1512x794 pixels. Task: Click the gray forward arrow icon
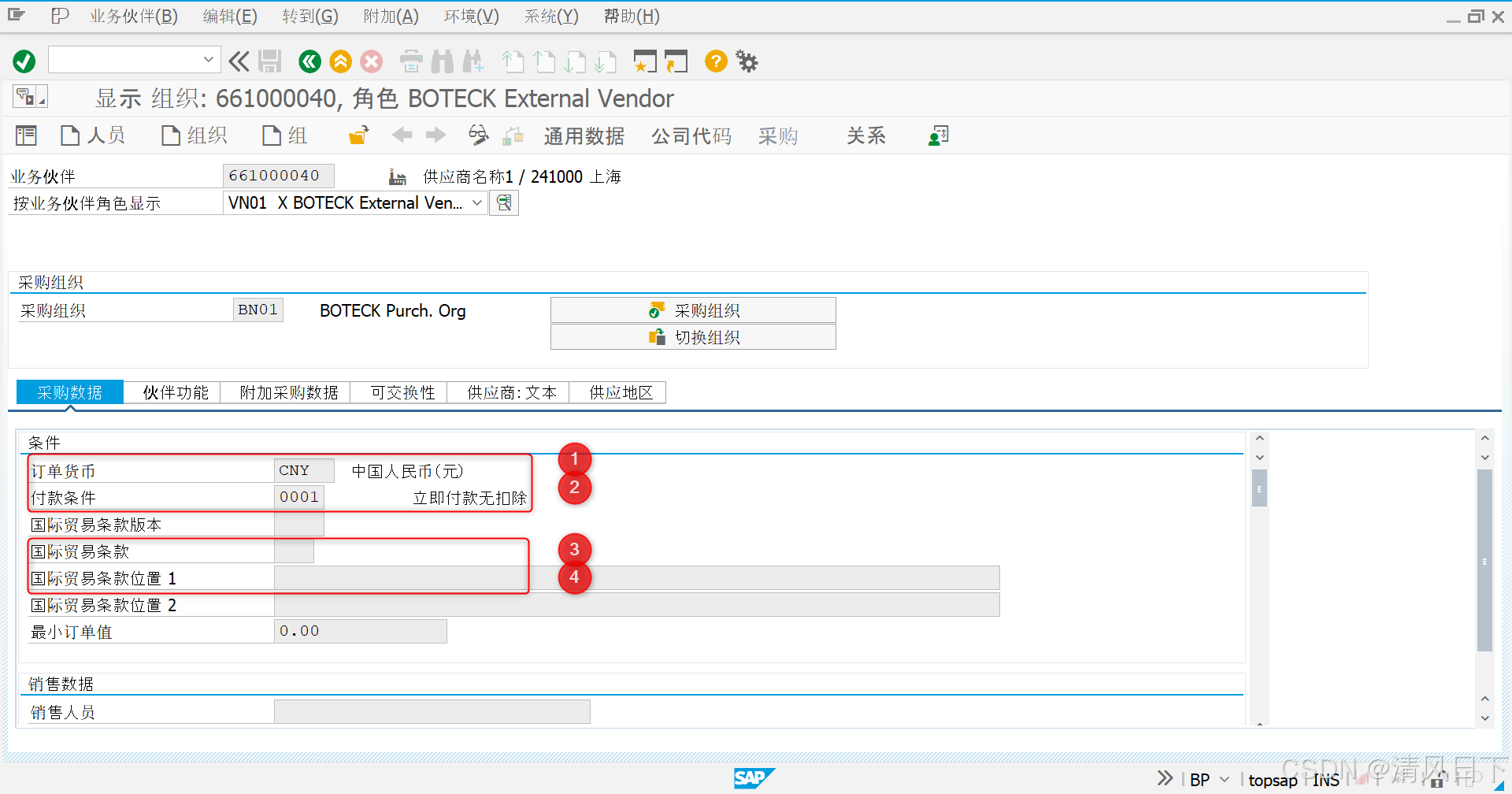click(x=435, y=135)
